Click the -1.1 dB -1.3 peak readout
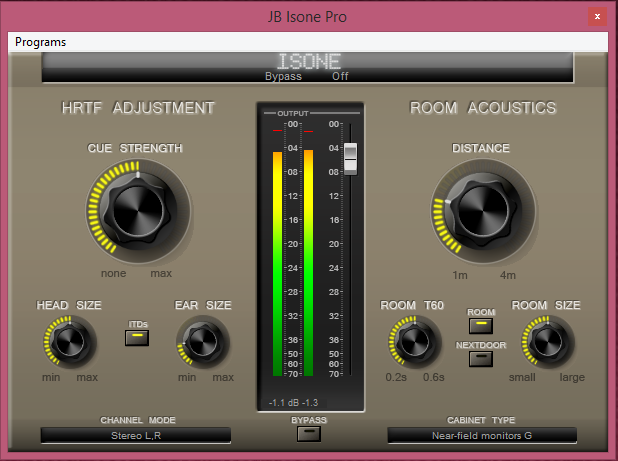Viewport: 618px width, 461px height. [293, 403]
